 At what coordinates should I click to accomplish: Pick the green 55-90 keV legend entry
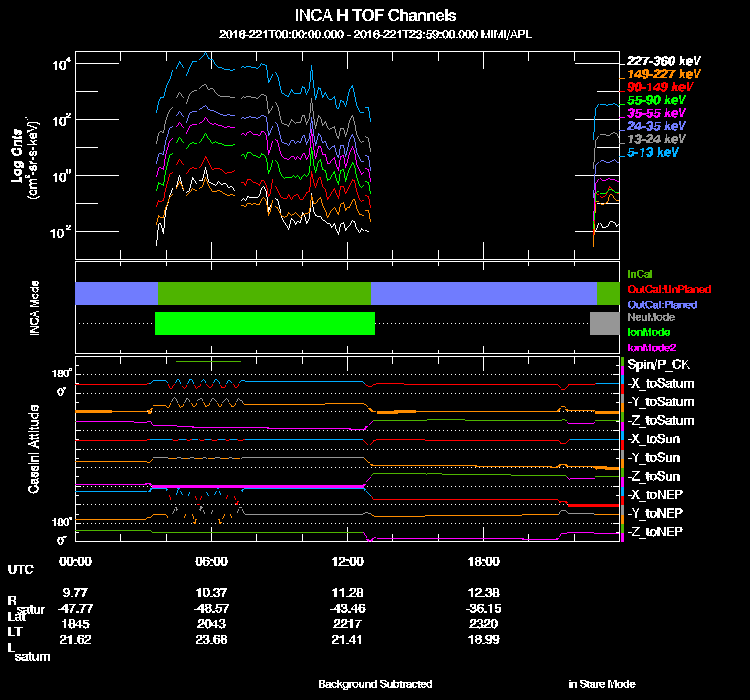point(657,100)
